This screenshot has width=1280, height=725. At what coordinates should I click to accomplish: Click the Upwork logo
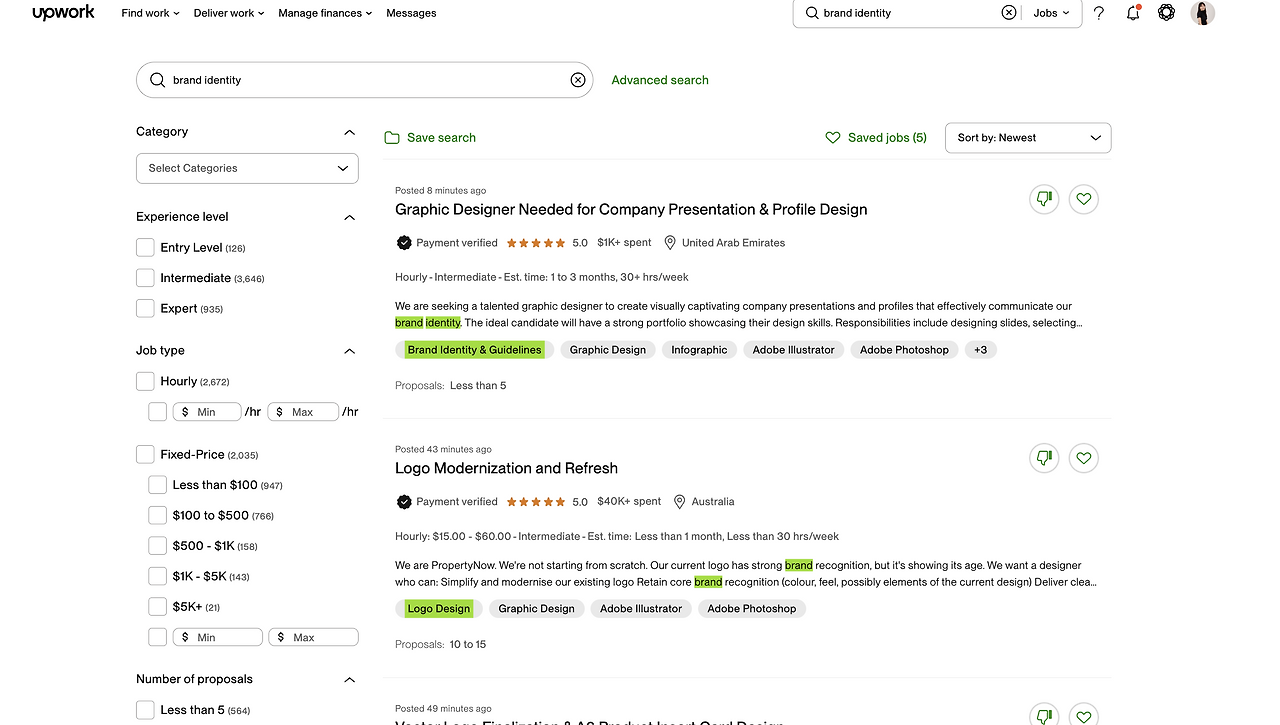(63, 13)
